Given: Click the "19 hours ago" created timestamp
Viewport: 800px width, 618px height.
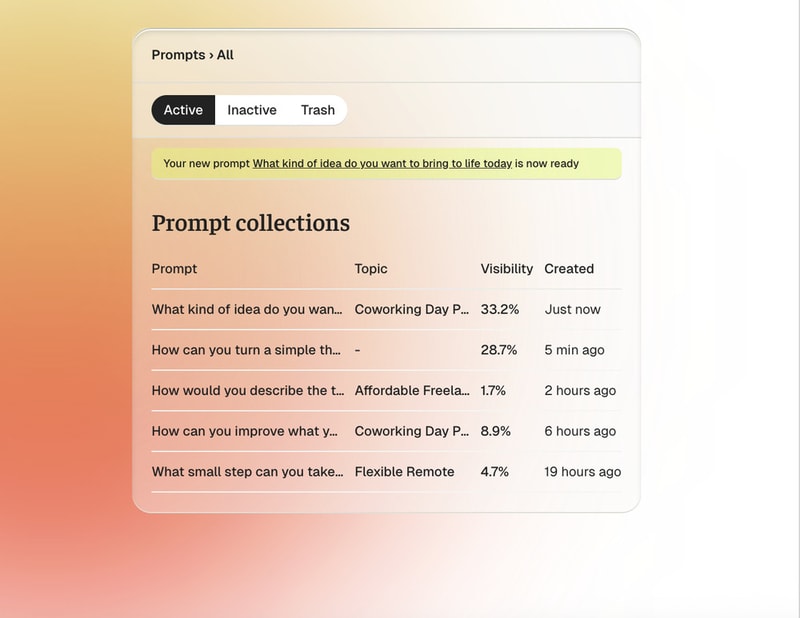Looking at the screenshot, I should tap(582, 472).
